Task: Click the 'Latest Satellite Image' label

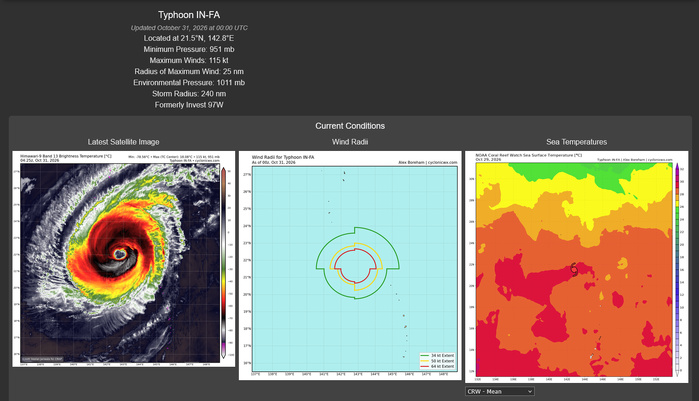Action: pos(123,142)
